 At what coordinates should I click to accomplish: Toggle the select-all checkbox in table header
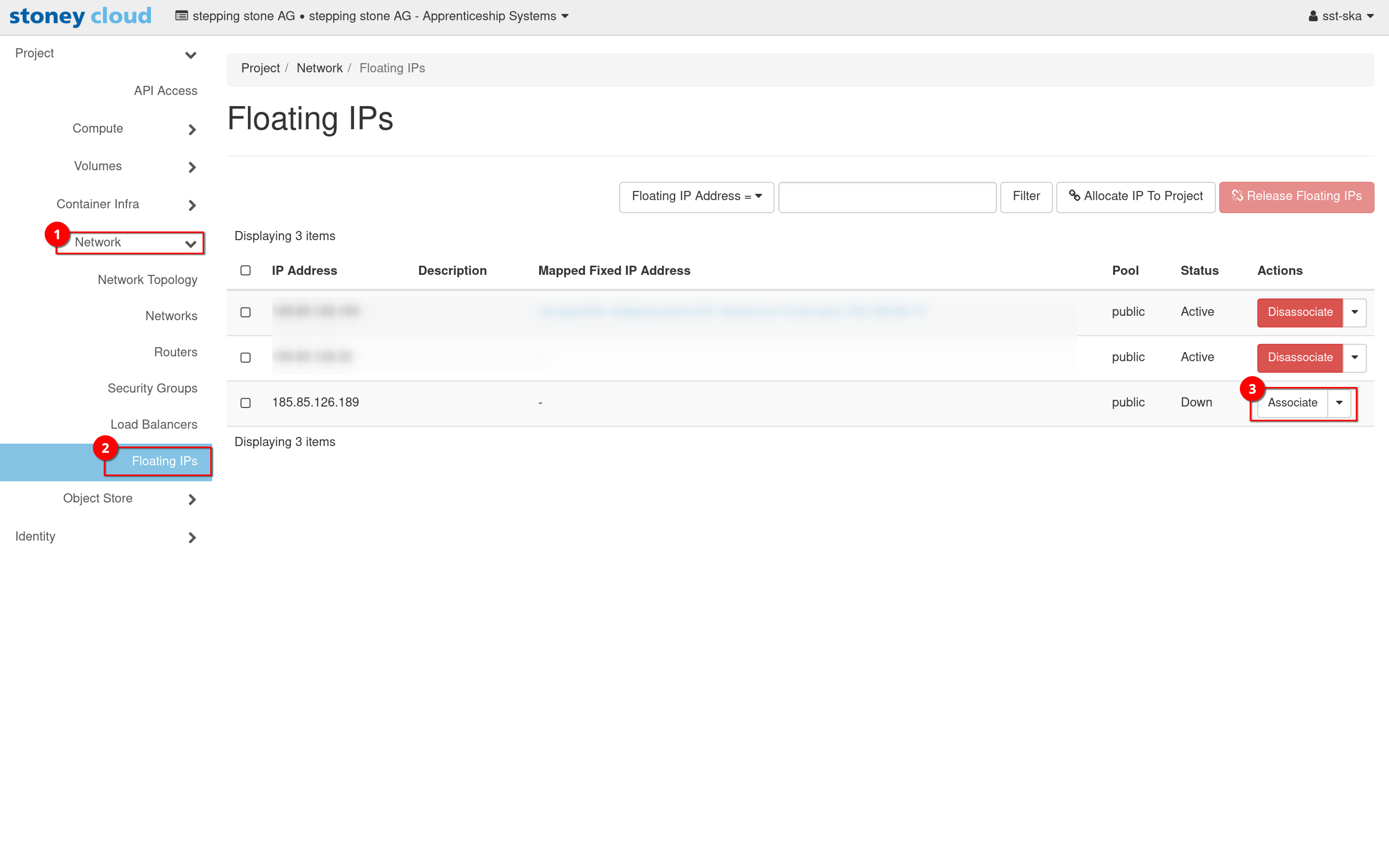[246, 270]
